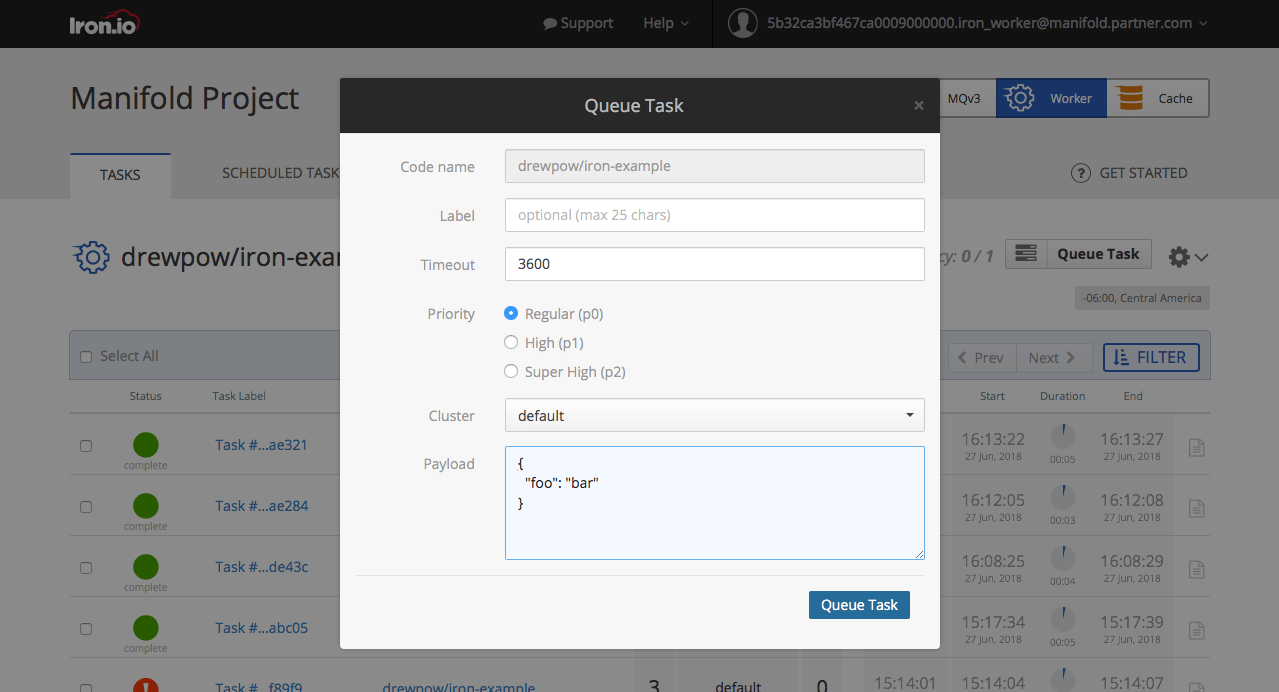This screenshot has height=692, width=1279.
Task: Submit with the blue Queue Task button
Action: [859, 605]
